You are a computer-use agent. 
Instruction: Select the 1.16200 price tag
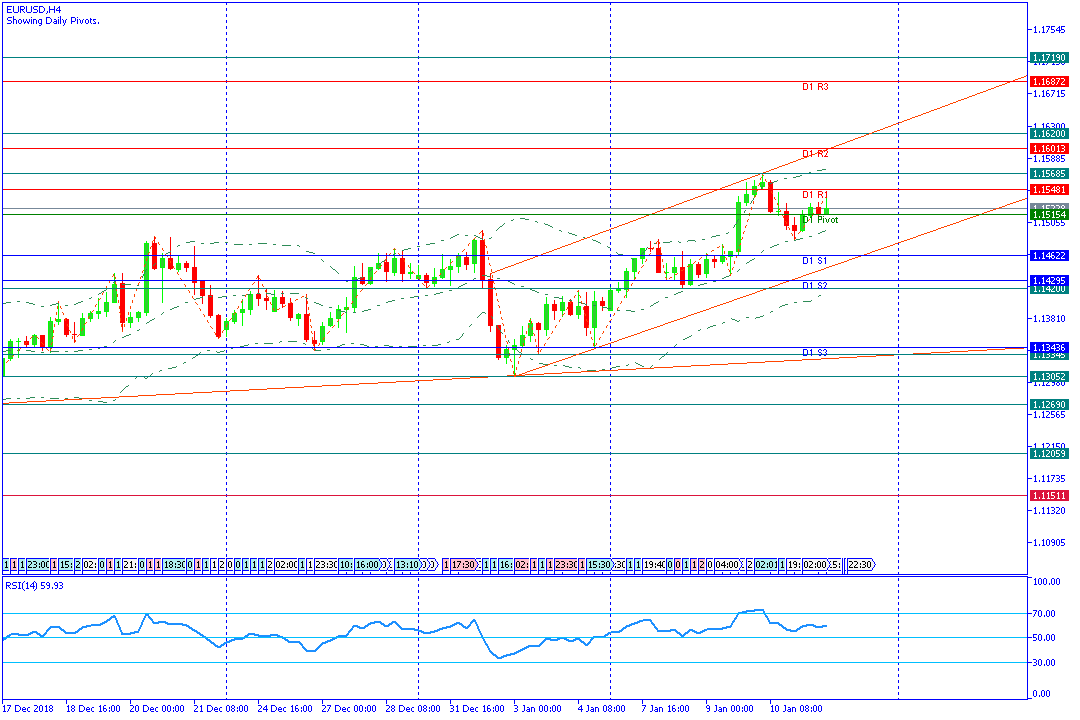[1049, 134]
